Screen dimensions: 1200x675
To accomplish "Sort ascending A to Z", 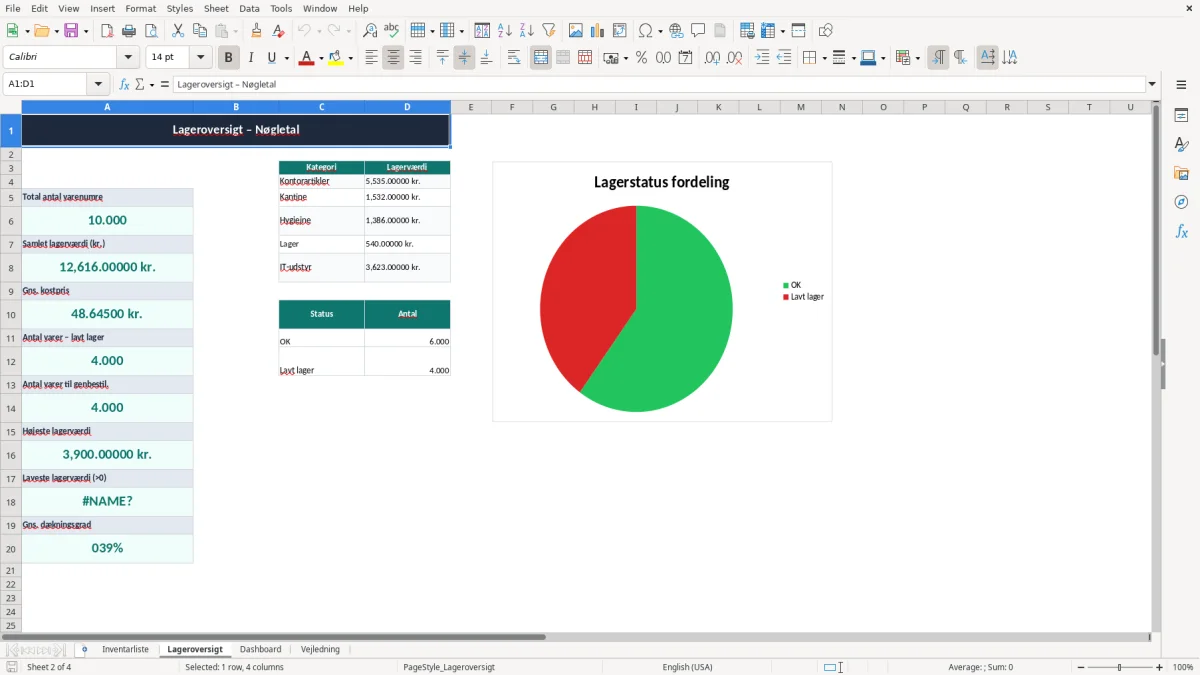I will 505,31.
